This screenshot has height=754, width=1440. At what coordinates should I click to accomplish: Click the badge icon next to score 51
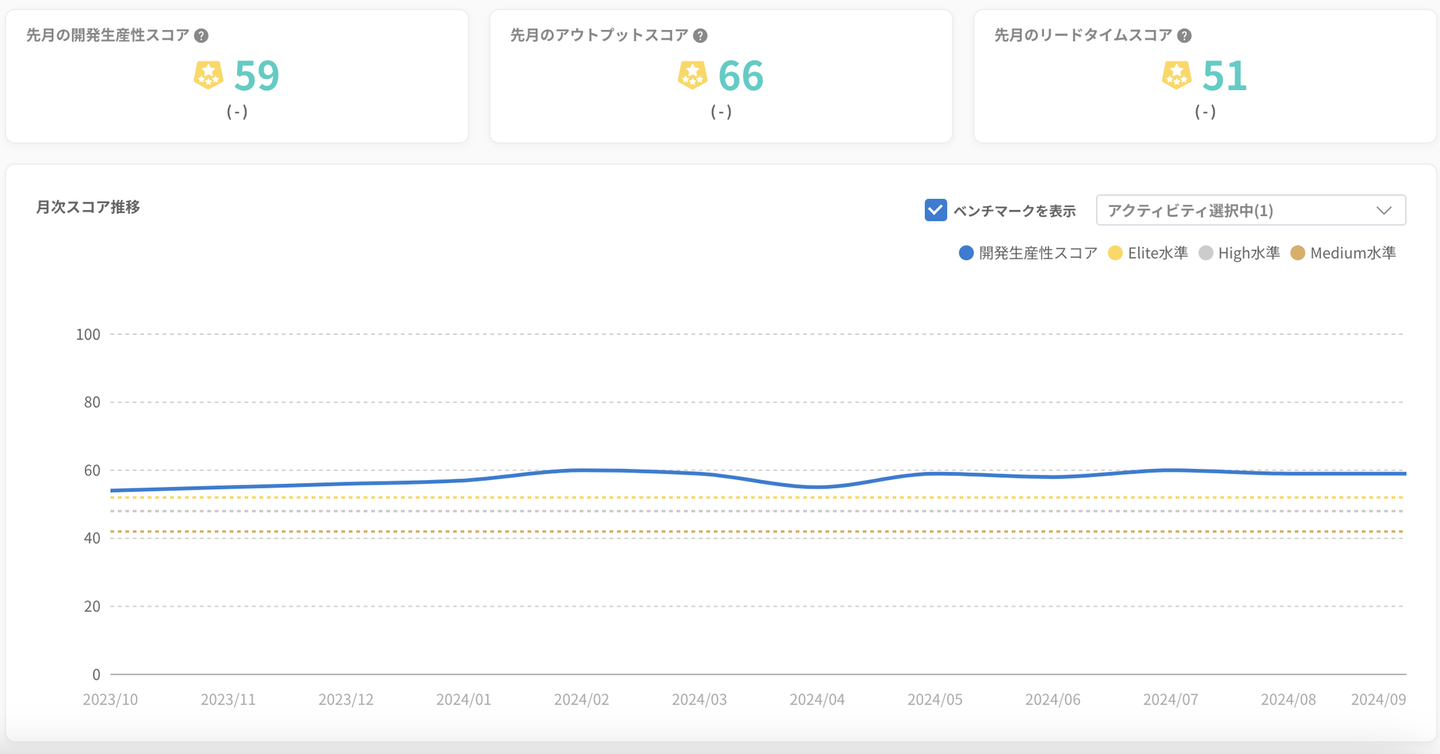coord(1176,75)
